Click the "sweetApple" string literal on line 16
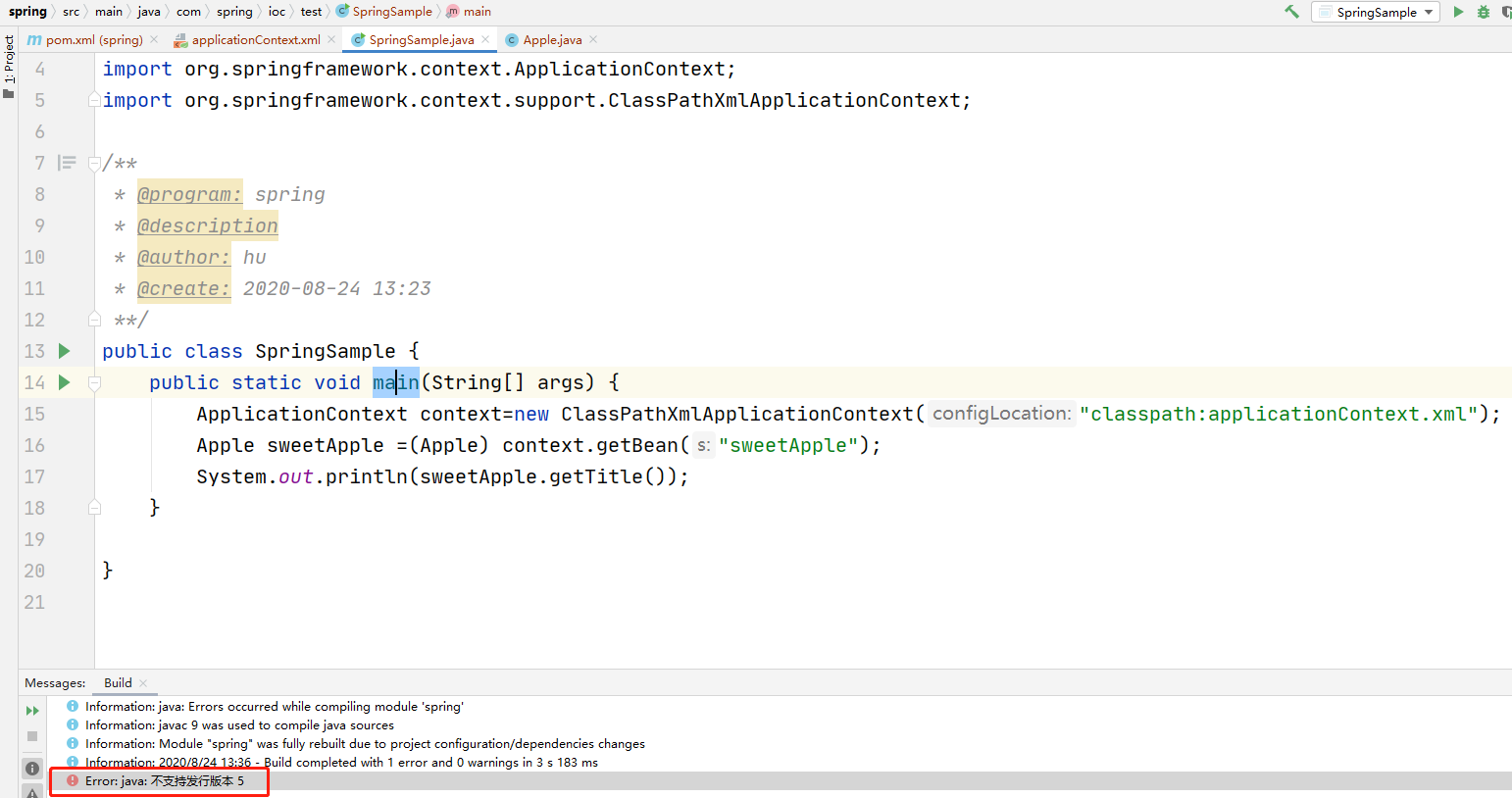 click(x=788, y=445)
